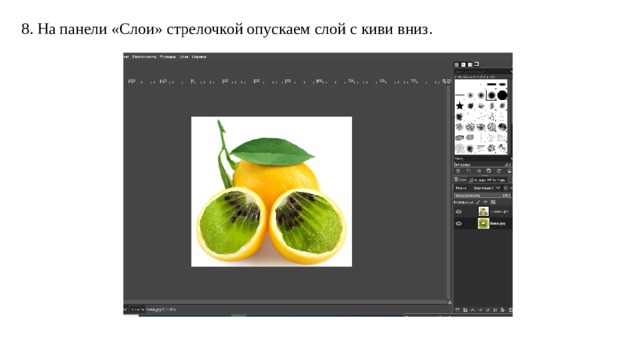Select the lemon layer thumbnail

[x=484, y=211]
